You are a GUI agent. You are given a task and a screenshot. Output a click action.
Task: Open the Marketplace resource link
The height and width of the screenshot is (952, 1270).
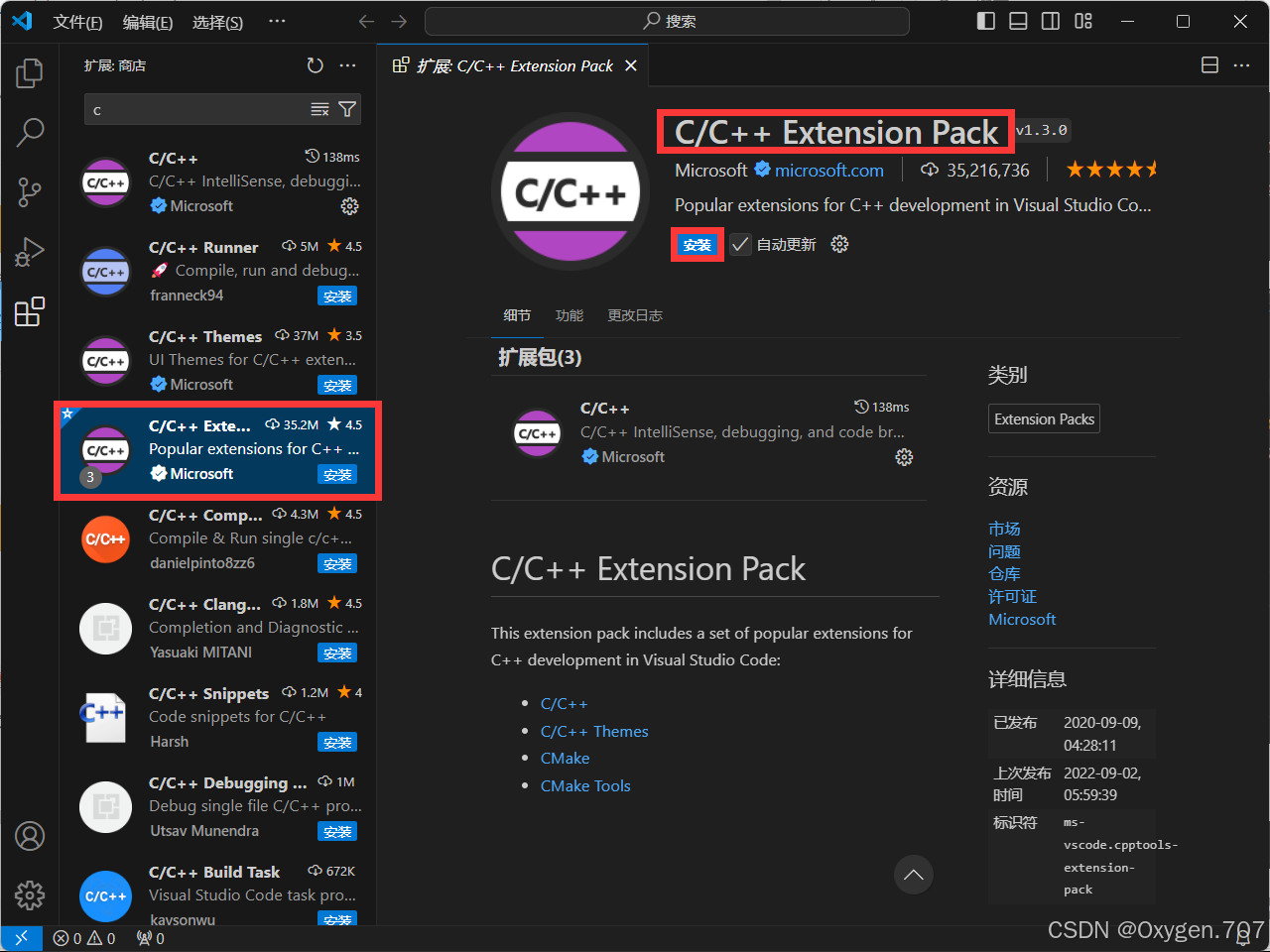pos(1004,529)
